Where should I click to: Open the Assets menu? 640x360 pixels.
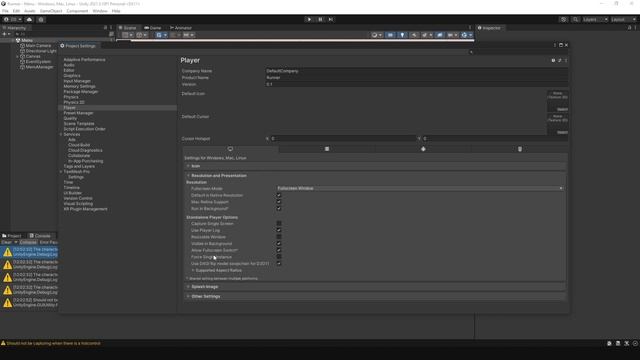[x=29, y=11]
